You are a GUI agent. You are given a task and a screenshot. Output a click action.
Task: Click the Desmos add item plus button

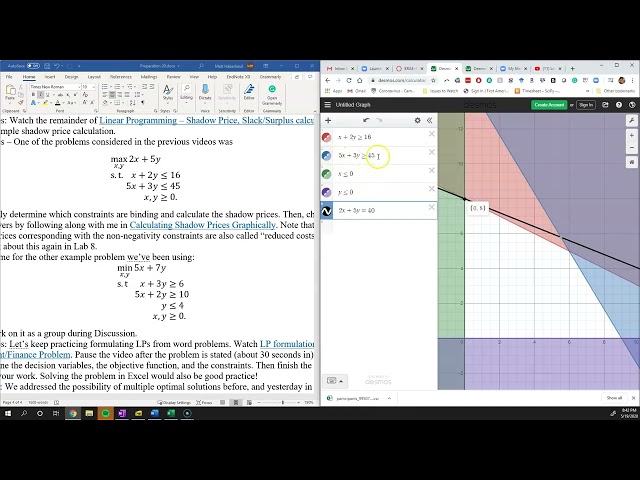[328, 120]
